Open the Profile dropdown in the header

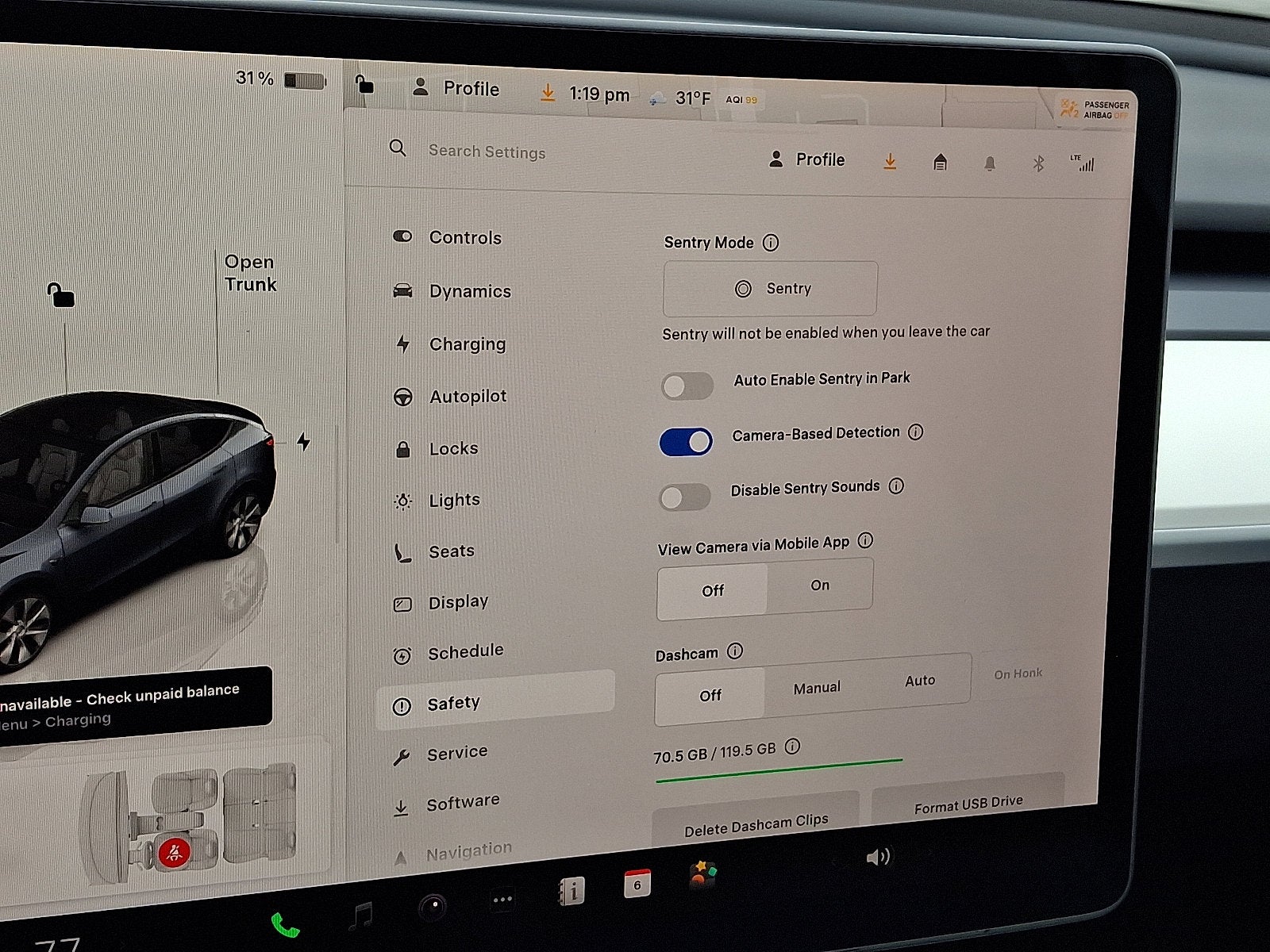pyautogui.click(x=807, y=159)
